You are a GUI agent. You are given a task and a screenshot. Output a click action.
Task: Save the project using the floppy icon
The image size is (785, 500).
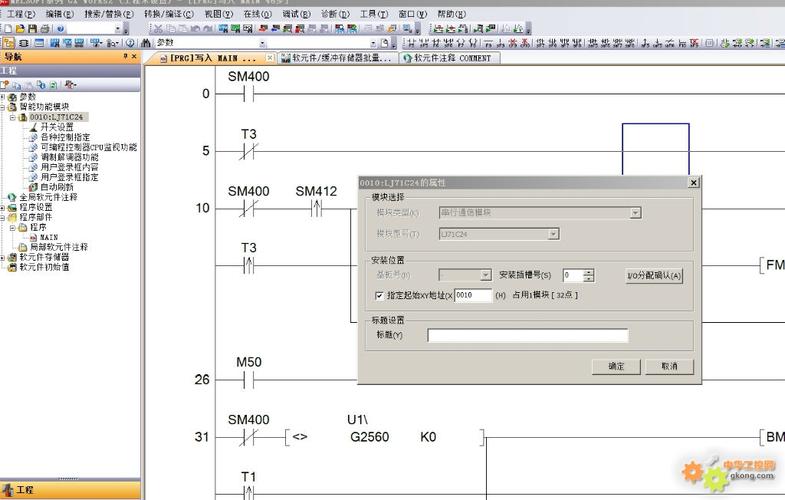pyautogui.click(x=32, y=29)
